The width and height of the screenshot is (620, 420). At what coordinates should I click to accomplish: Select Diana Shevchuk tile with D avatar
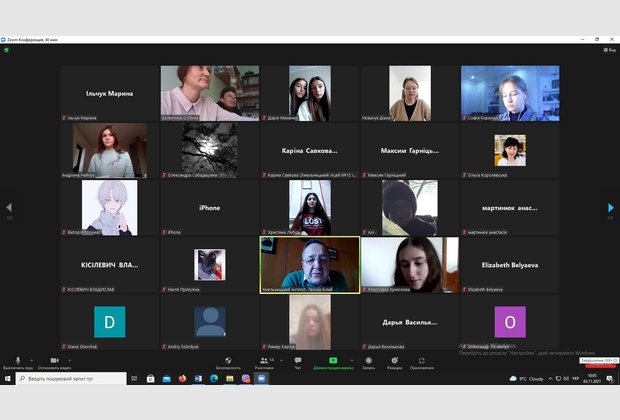click(110, 322)
